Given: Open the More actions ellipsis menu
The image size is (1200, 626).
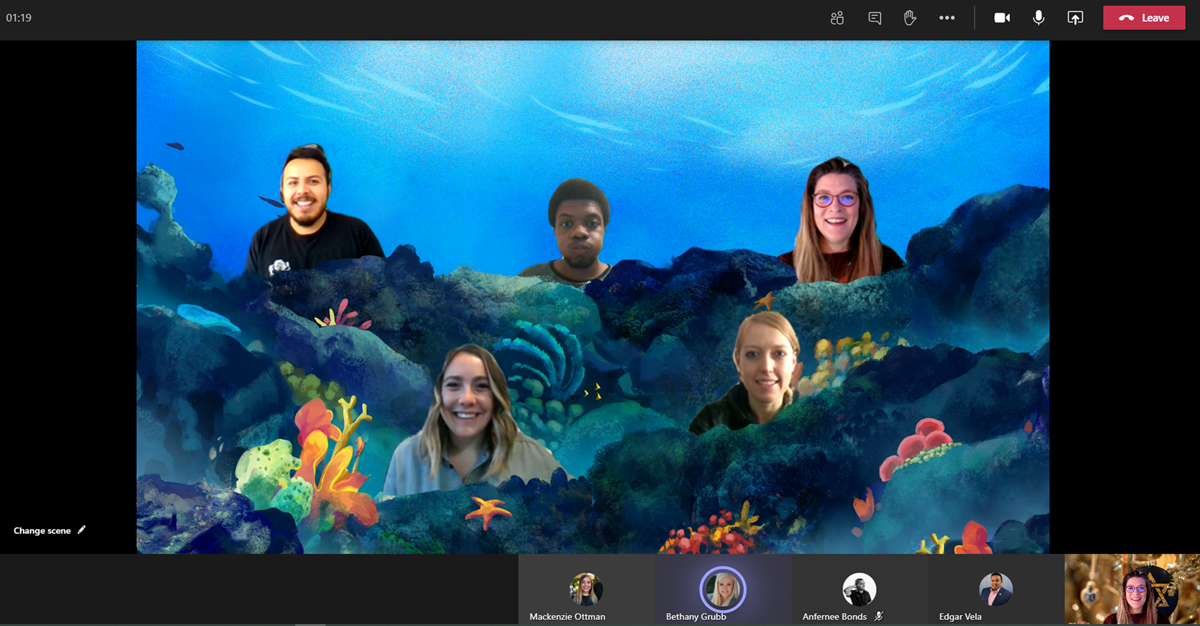Looking at the screenshot, I should (x=947, y=18).
